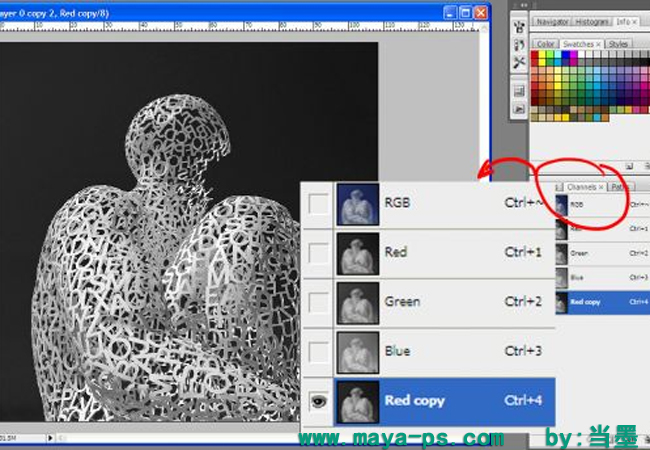Show Blue channel via eye box in enlarged inset
Viewport: 650px width, 450px height.
(318, 352)
